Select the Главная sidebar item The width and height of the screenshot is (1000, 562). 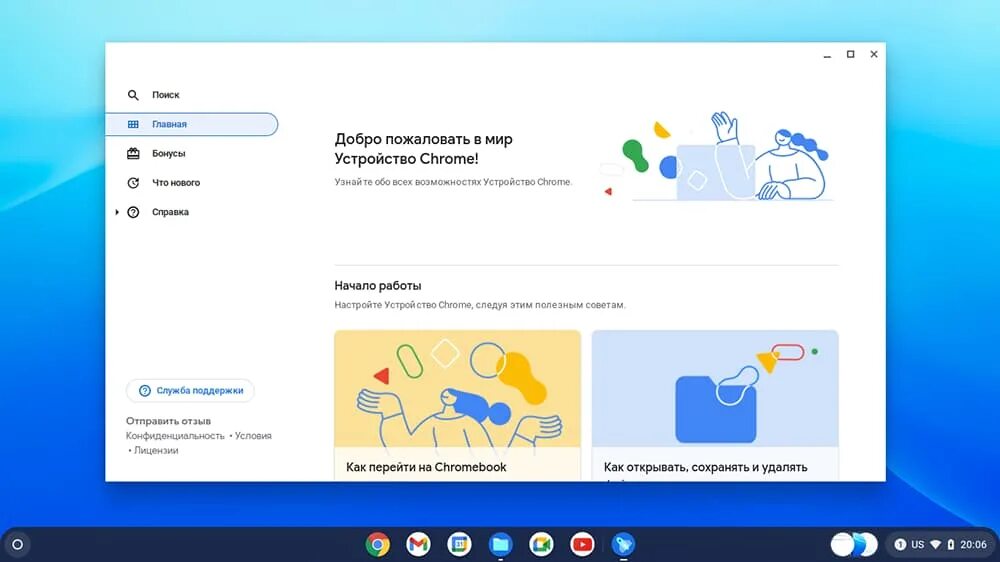pos(191,124)
